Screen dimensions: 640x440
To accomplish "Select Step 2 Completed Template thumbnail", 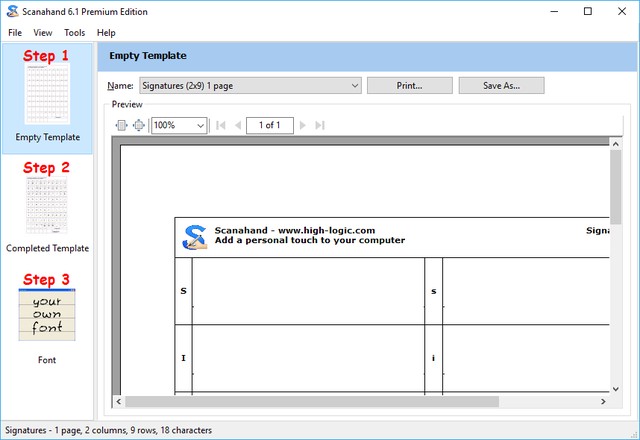I will (47, 205).
